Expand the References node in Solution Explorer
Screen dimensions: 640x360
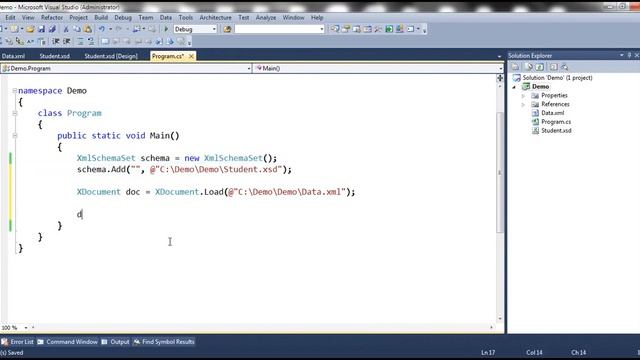click(523, 105)
